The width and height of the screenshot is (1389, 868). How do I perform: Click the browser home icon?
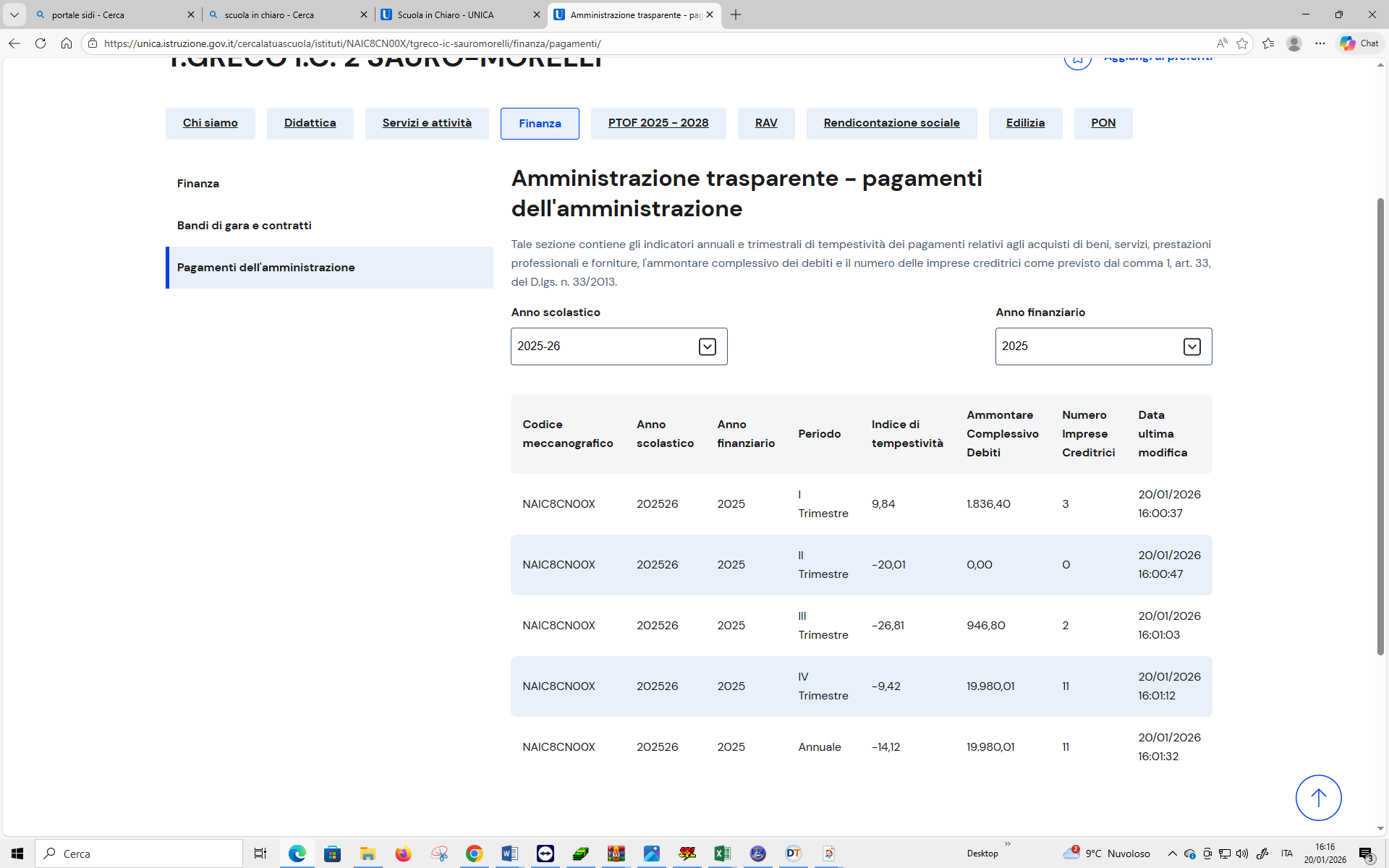click(67, 43)
